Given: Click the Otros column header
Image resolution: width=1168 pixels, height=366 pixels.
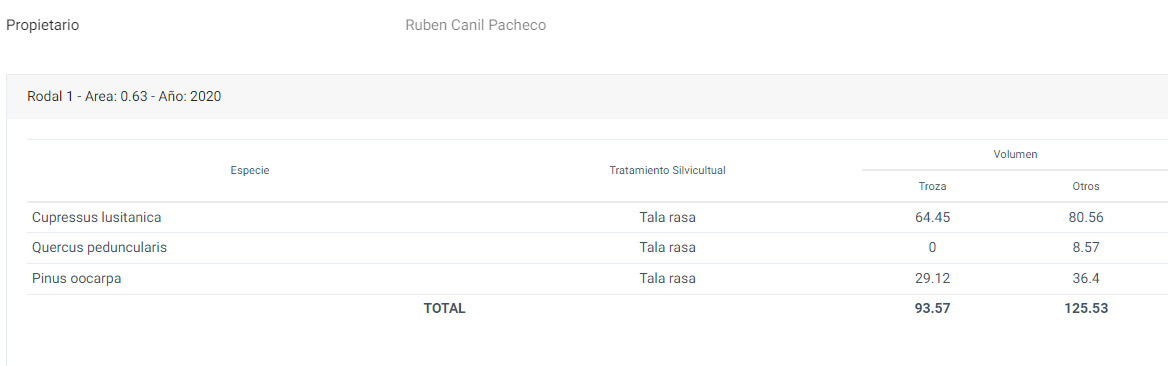Looking at the screenshot, I should click(x=1085, y=186).
